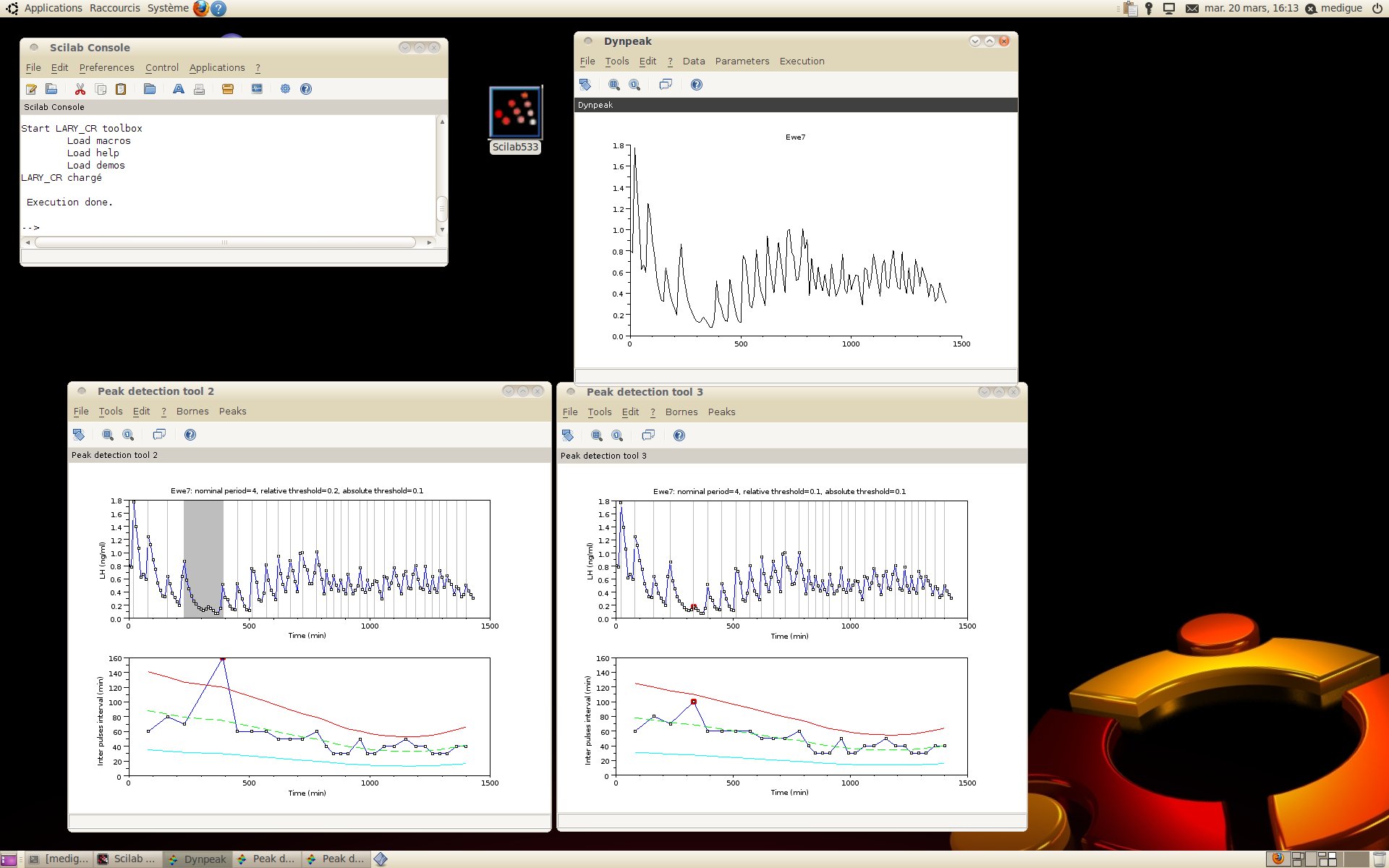
Task: Open the Système menu in top panel
Action: tap(168, 9)
